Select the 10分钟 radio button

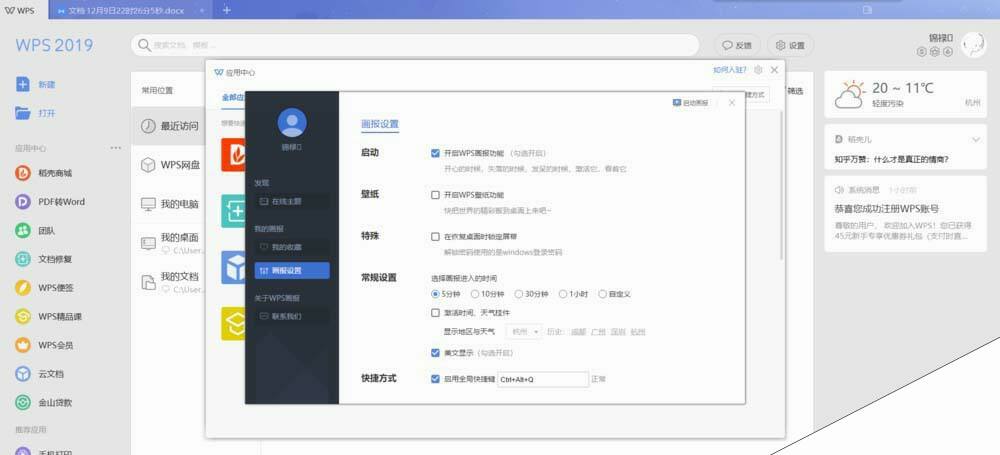coord(475,294)
